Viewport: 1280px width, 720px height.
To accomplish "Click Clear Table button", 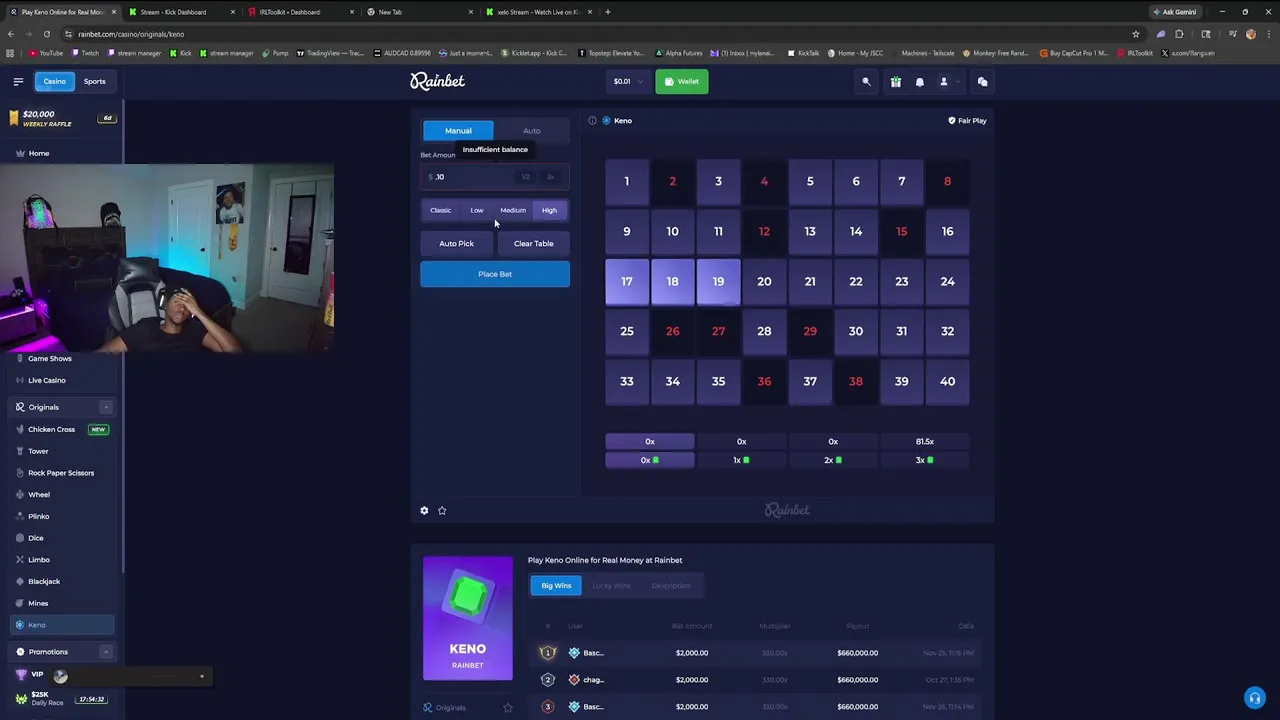I will (x=533, y=243).
